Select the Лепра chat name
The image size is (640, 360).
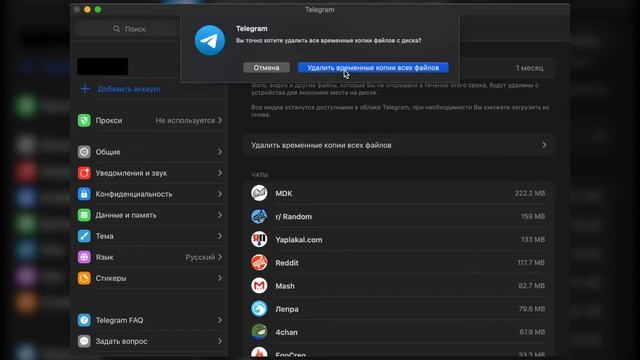coord(287,309)
